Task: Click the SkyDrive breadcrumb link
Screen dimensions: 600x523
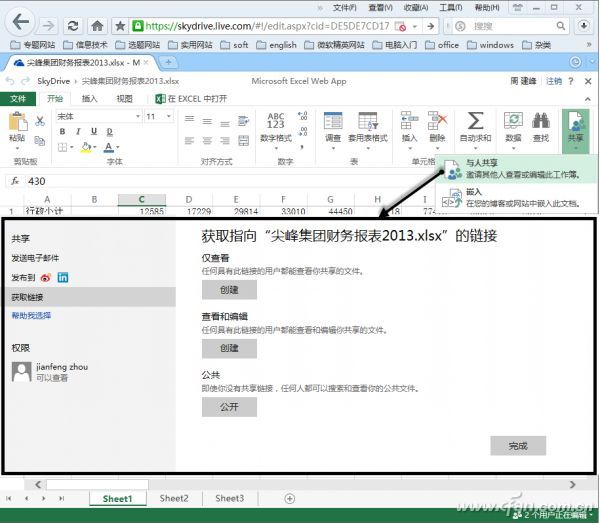Action: [54, 81]
